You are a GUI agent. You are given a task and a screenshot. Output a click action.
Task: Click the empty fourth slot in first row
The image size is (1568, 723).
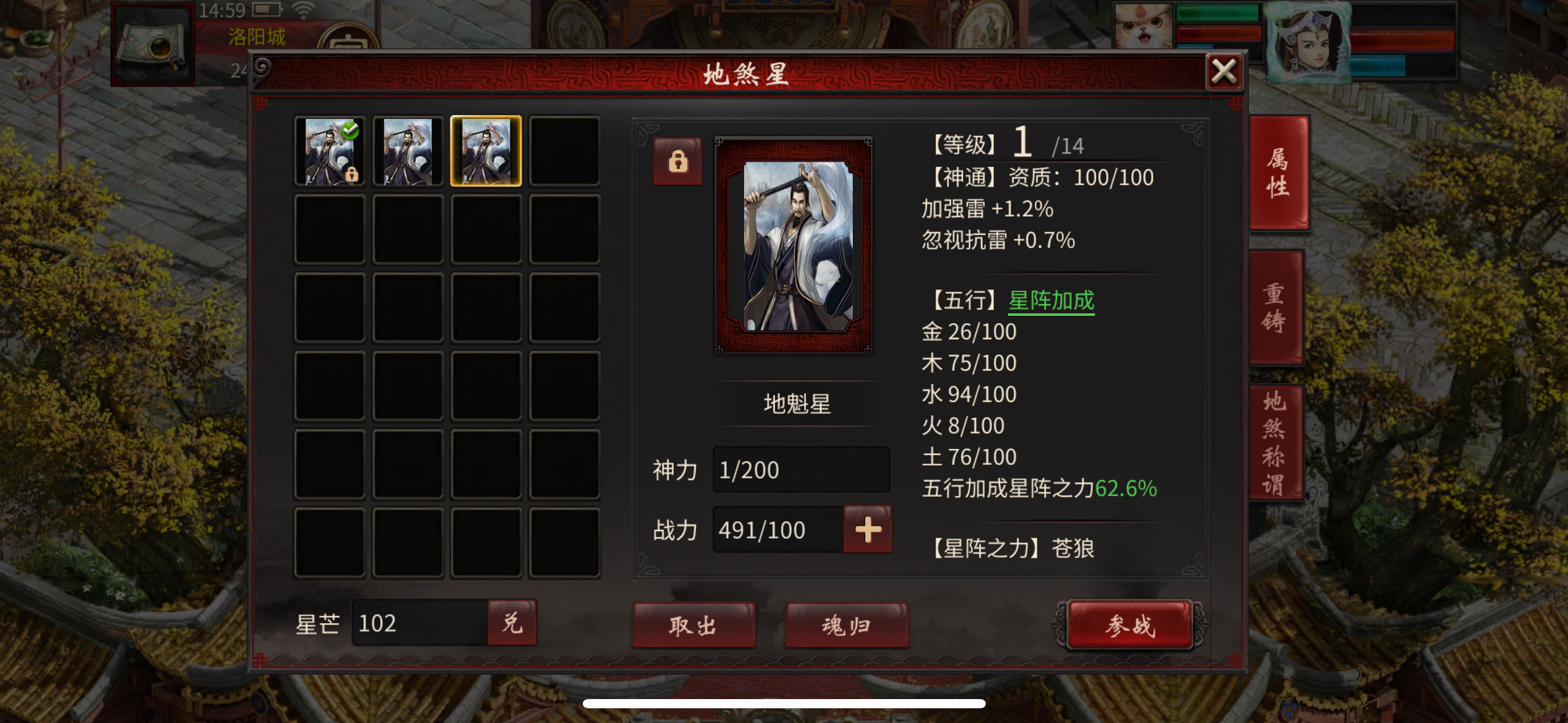[x=564, y=151]
